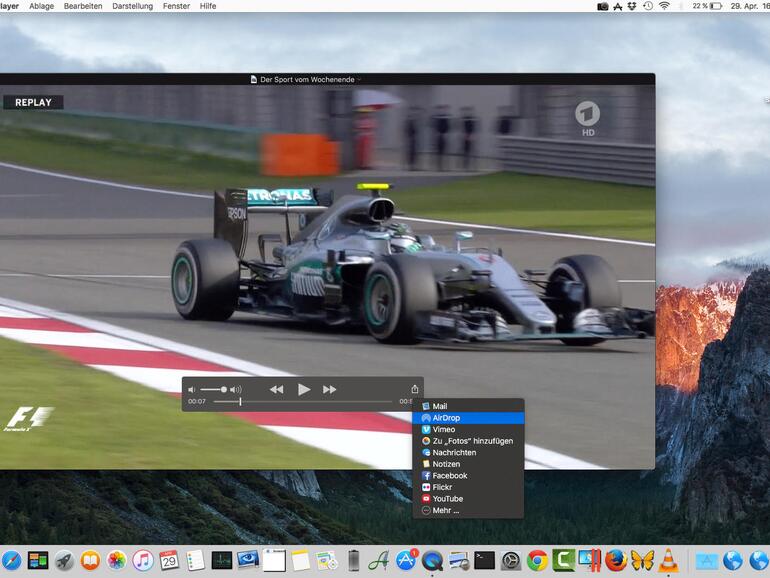Click the max-volume speaker icon
The height and width of the screenshot is (578, 770).
click(x=236, y=390)
